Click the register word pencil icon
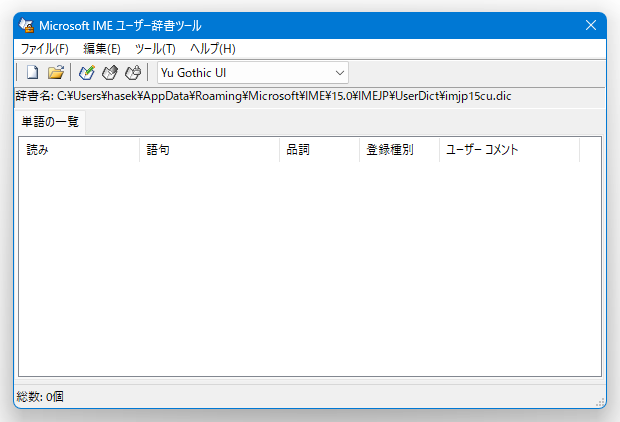620x422 pixels. tap(87, 72)
